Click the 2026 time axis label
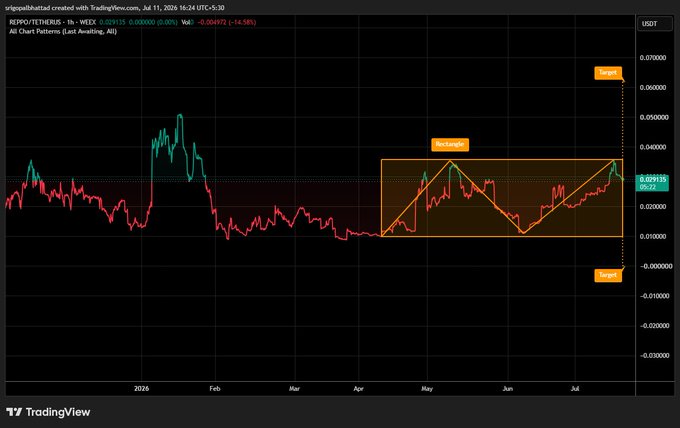The height and width of the screenshot is (428, 680). point(141,389)
